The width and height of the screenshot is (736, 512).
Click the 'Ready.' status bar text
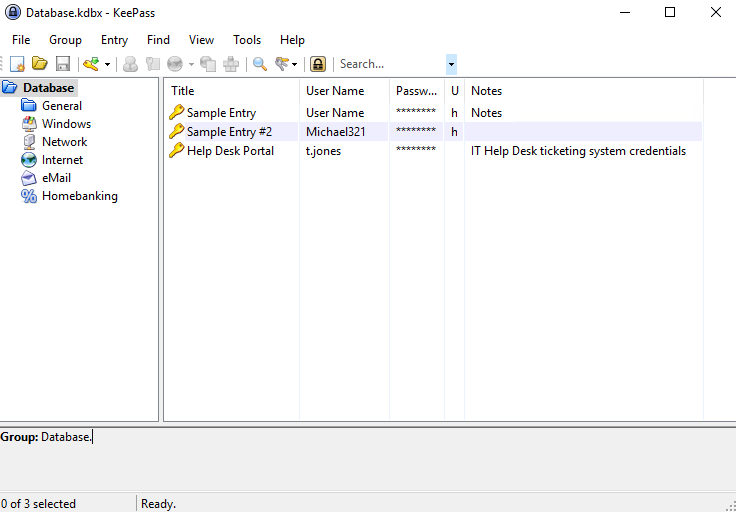tap(159, 504)
